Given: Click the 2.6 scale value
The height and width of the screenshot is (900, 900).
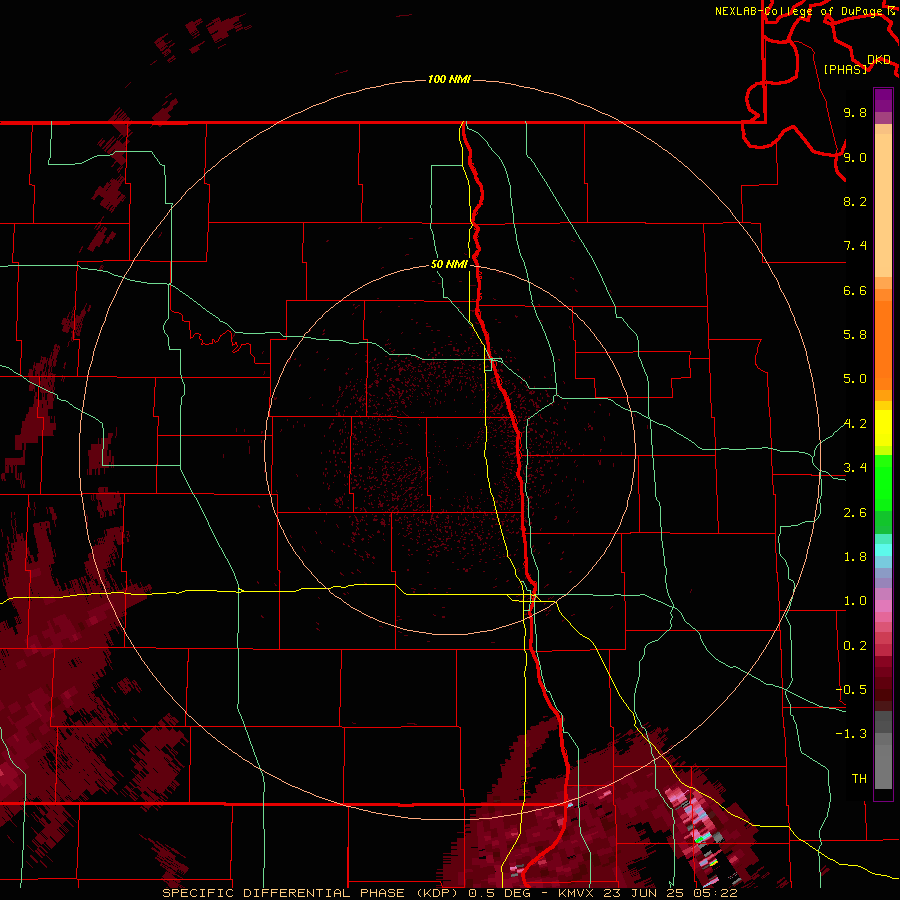Looking at the screenshot, I should coord(855,513).
